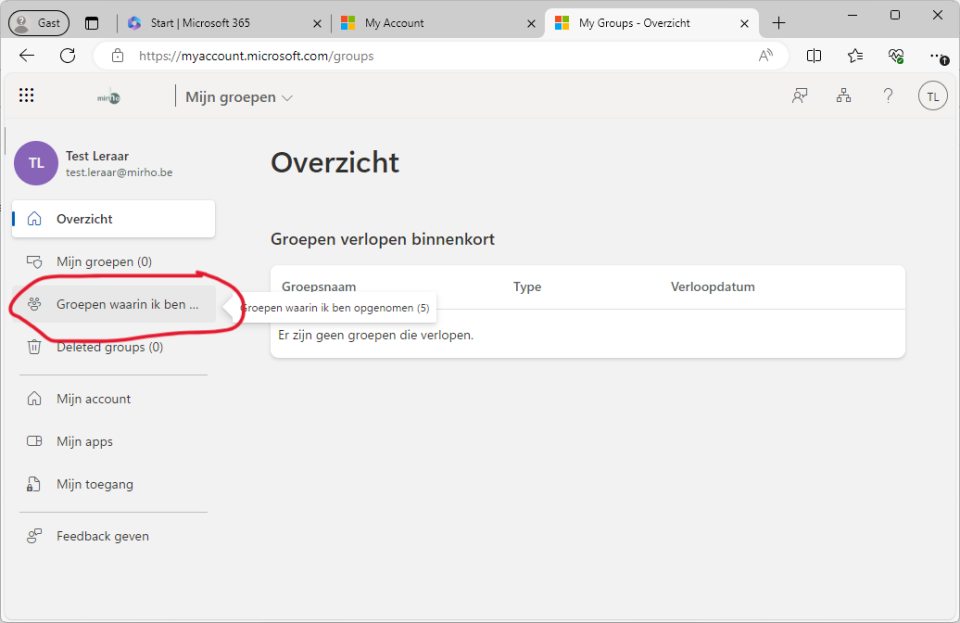Open browser settings and more menu
This screenshot has width=960, height=623.
click(x=937, y=56)
